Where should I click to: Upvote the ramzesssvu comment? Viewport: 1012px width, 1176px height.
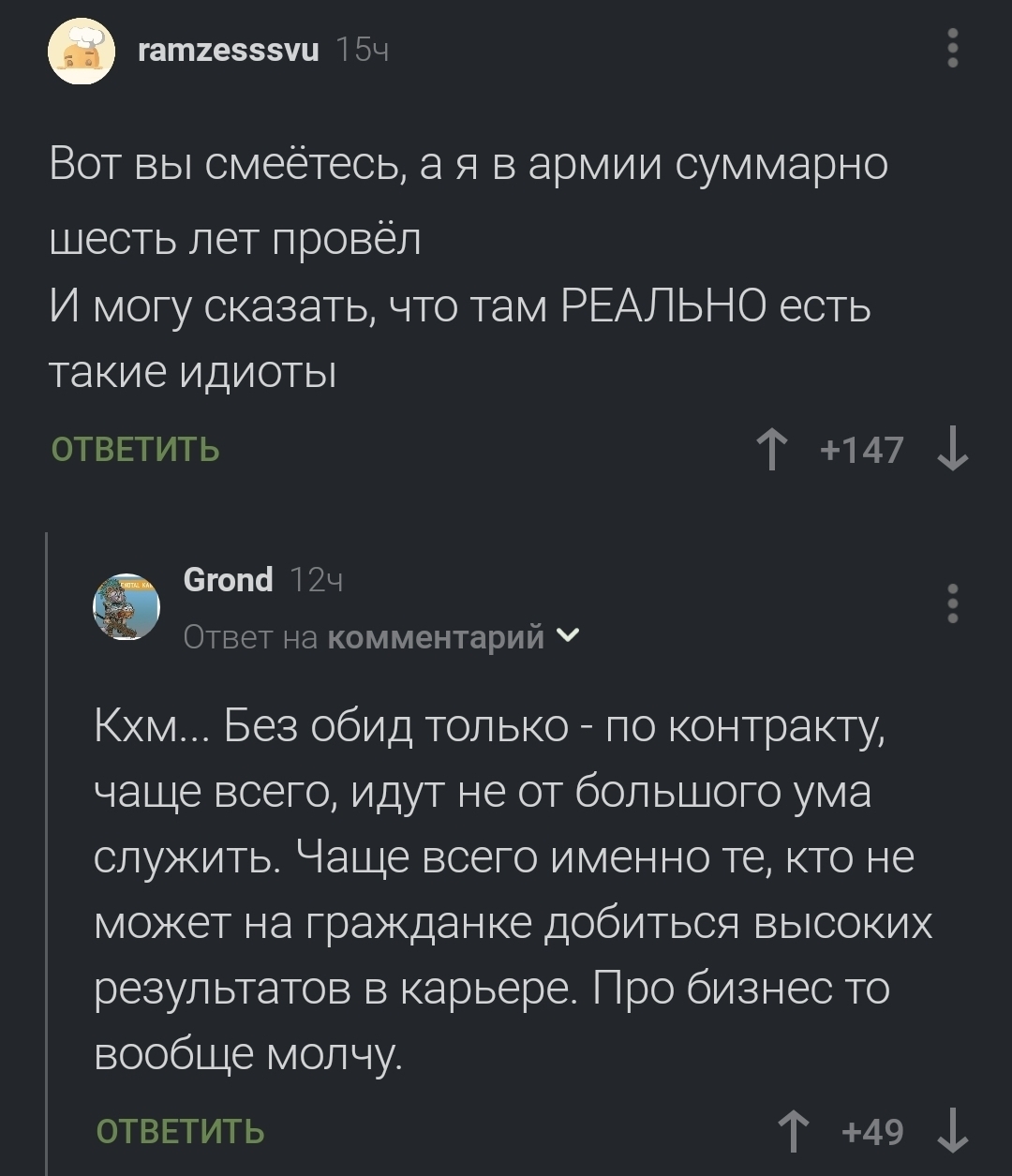(x=771, y=451)
